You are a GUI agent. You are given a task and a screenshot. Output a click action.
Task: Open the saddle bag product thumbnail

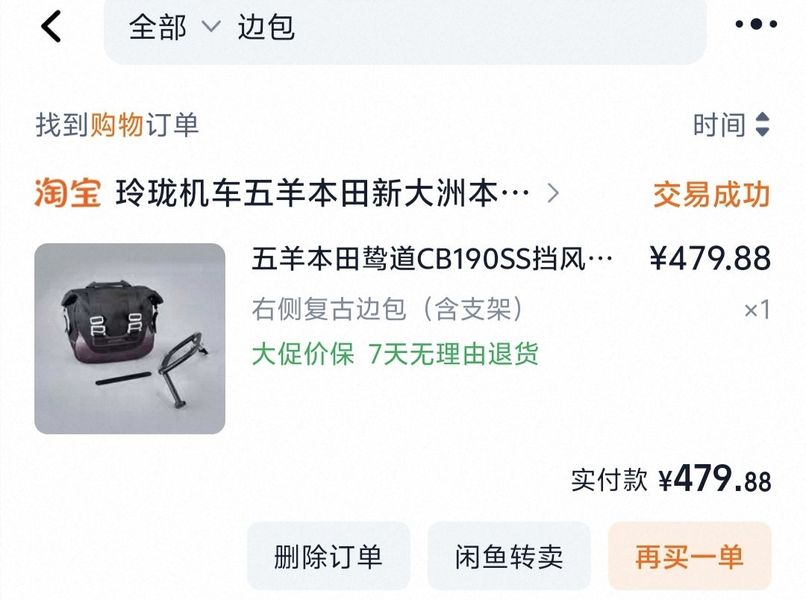click(x=130, y=338)
